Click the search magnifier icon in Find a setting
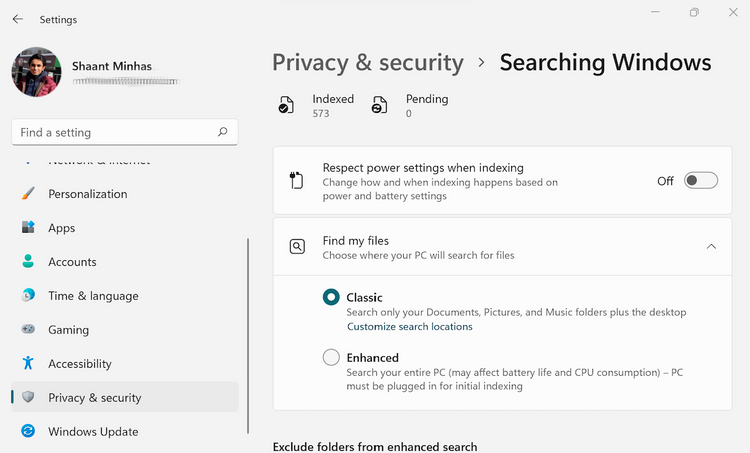The width and height of the screenshot is (750, 453). pyautogui.click(x=222, y=132)
